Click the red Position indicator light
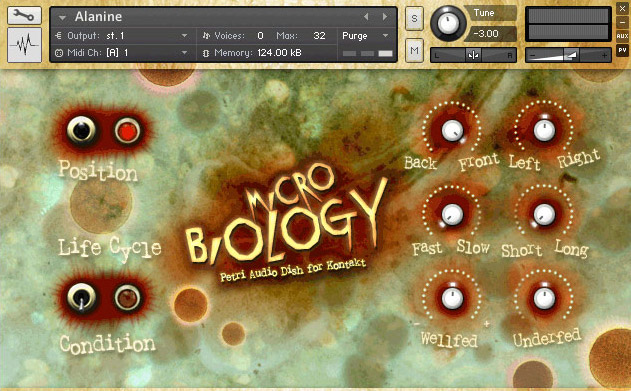This screenshot has height=391, width=631. coord(127,131)
